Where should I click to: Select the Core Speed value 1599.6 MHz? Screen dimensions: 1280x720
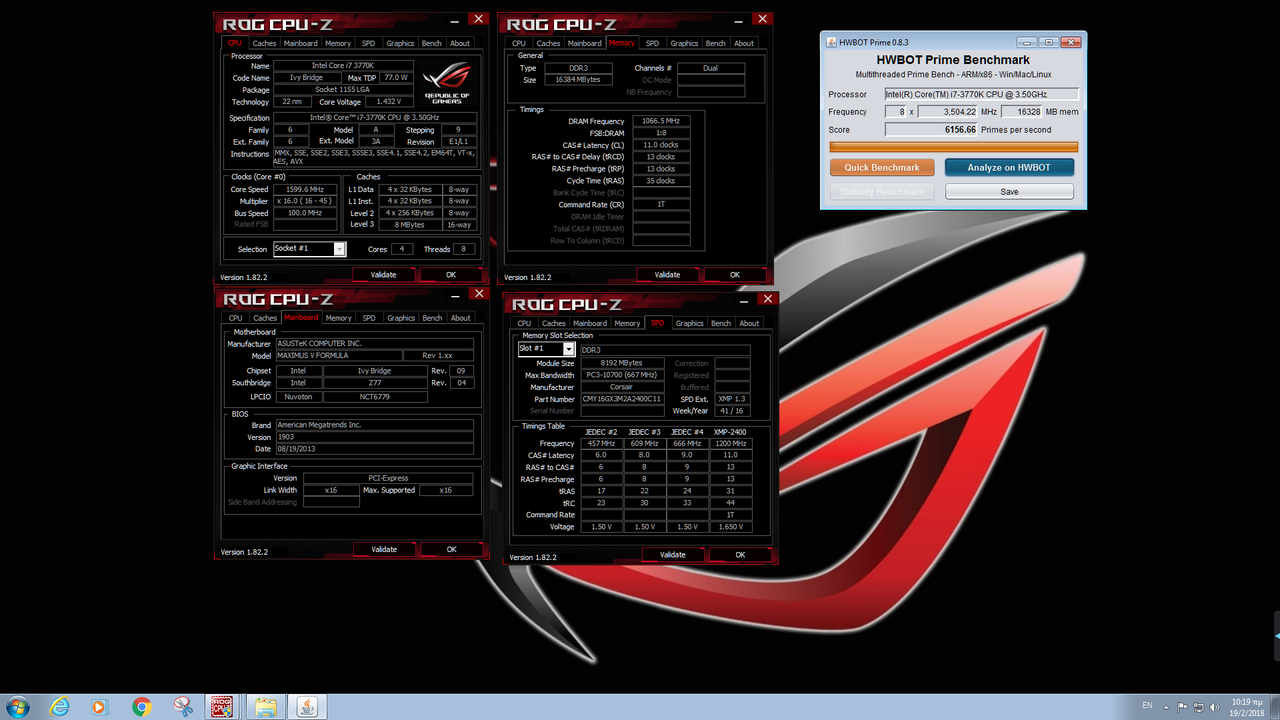pyautogui.click(x=306, y=189)
